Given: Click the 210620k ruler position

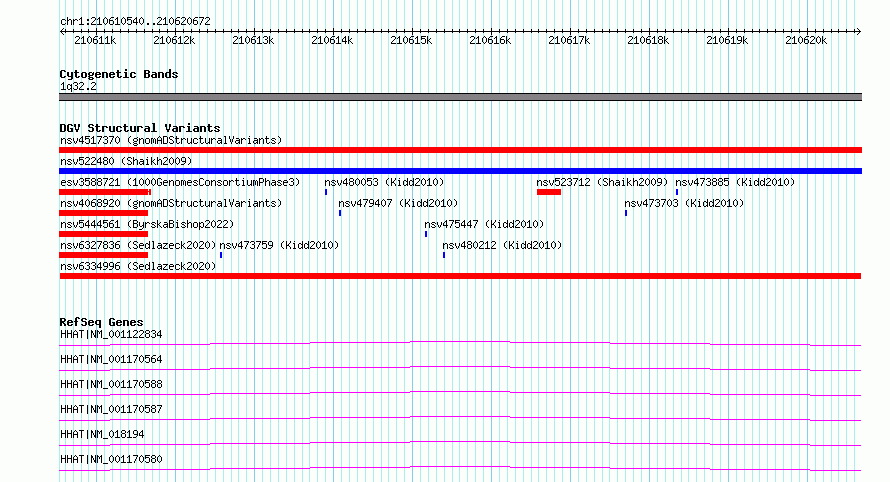Looking at the screenshot, I should tap(805, 40).
